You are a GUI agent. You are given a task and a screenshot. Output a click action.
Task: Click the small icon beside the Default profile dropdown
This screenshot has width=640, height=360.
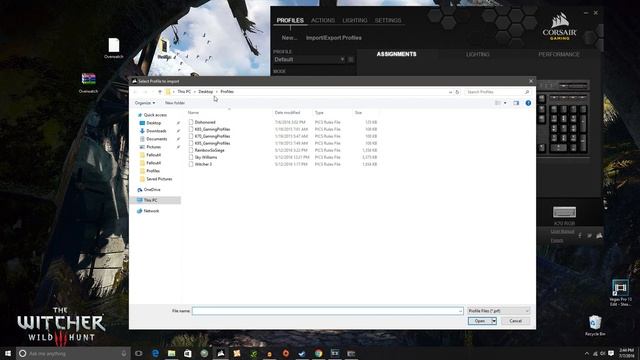click(351, 60)
